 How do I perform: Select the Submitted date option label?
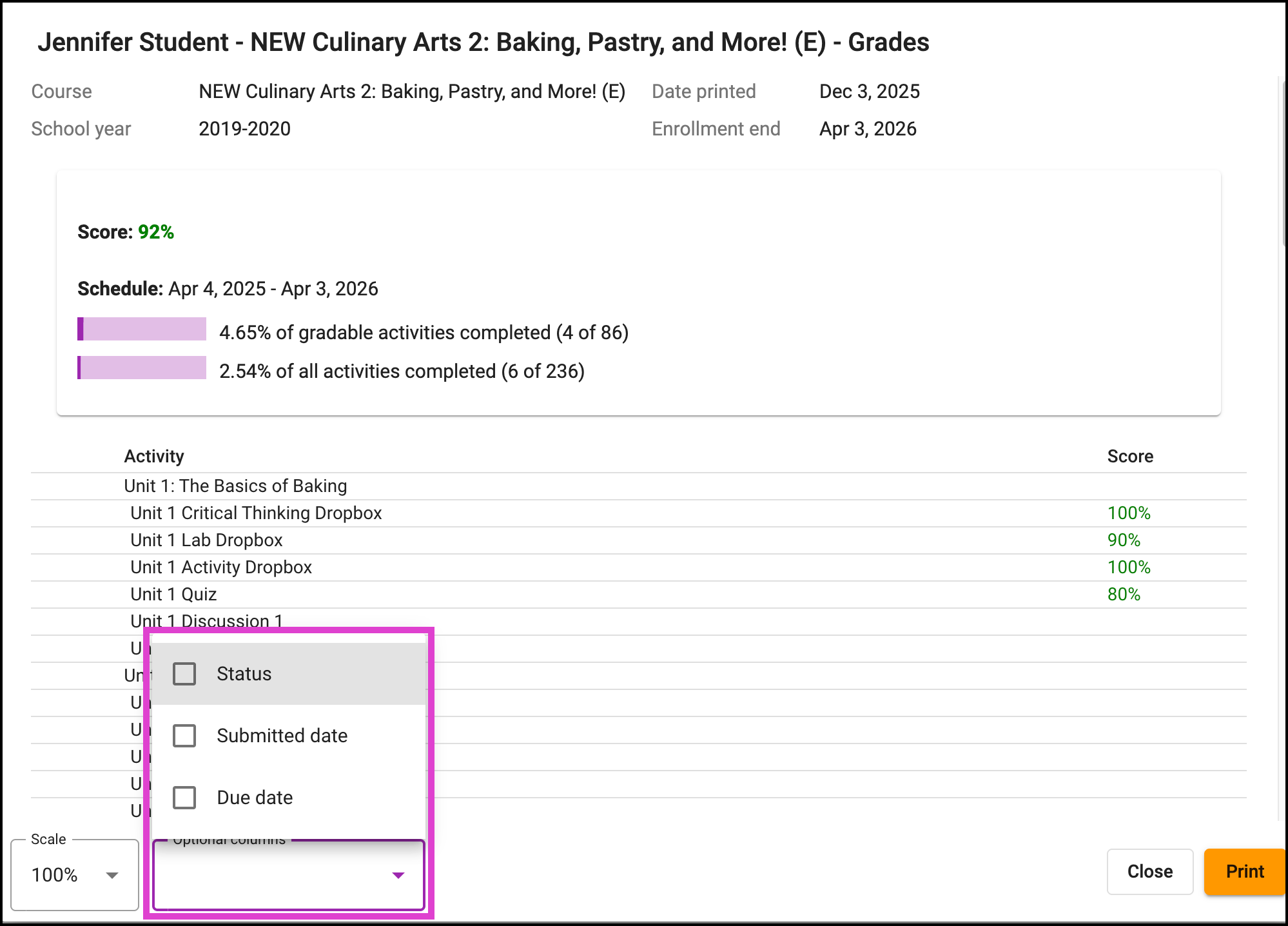point(282,736)
